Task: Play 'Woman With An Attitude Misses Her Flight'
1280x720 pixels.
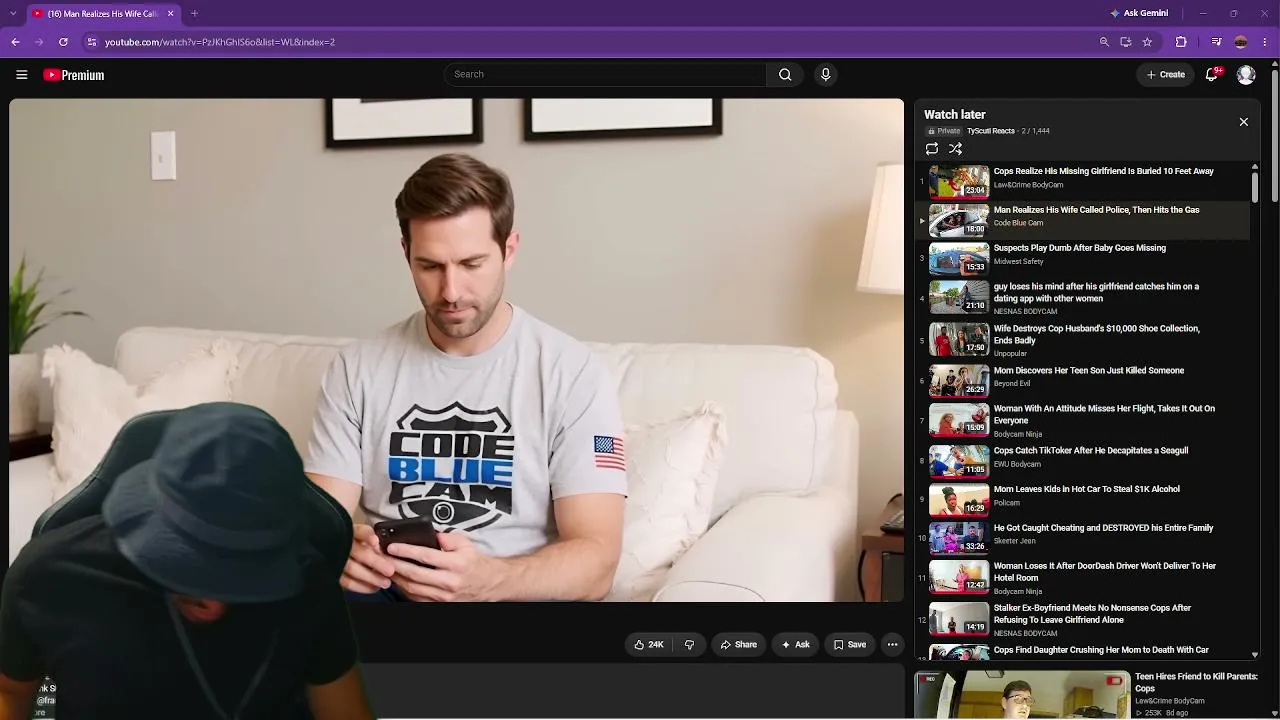Action: click(x=1104, y=414)
